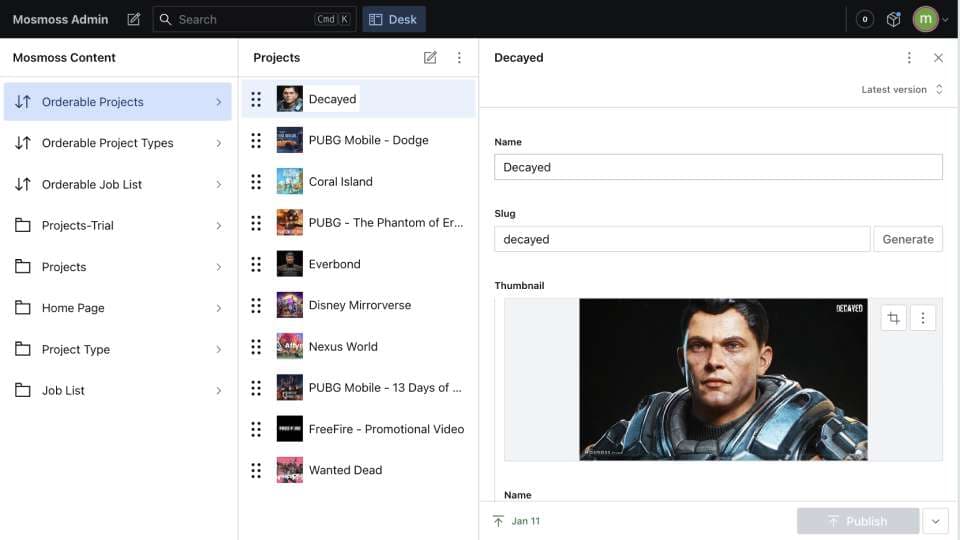Click the Publish button

tap(858, 521)
